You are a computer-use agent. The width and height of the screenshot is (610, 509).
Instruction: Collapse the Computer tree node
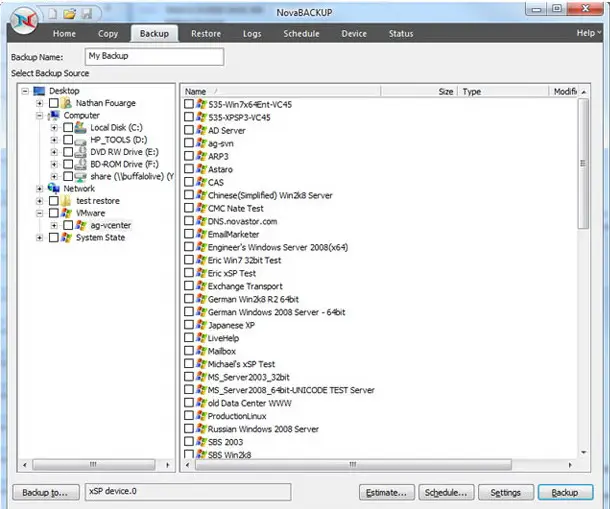point(39,116)
